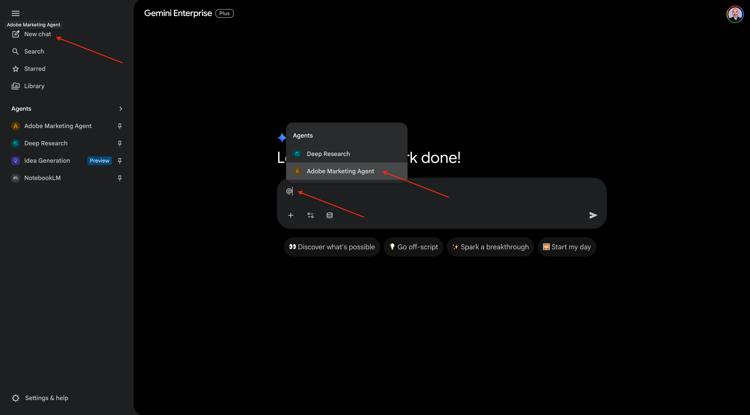
Task: Open Adobe Marketing Agent in sidebar
Action: (x=58, y=126)
